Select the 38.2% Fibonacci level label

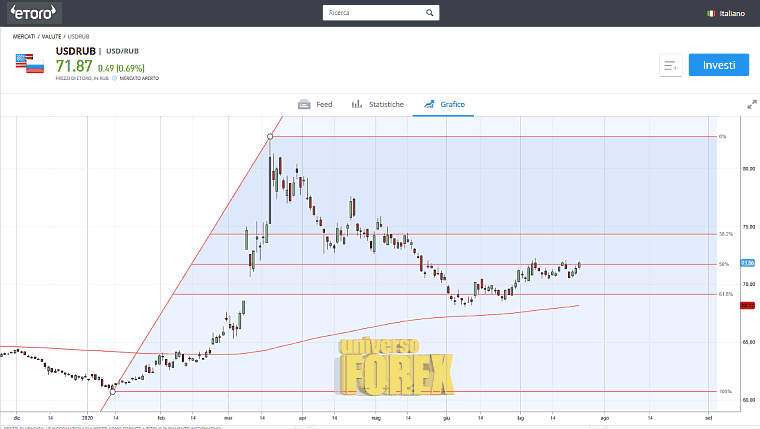click(x=725, y=234)
